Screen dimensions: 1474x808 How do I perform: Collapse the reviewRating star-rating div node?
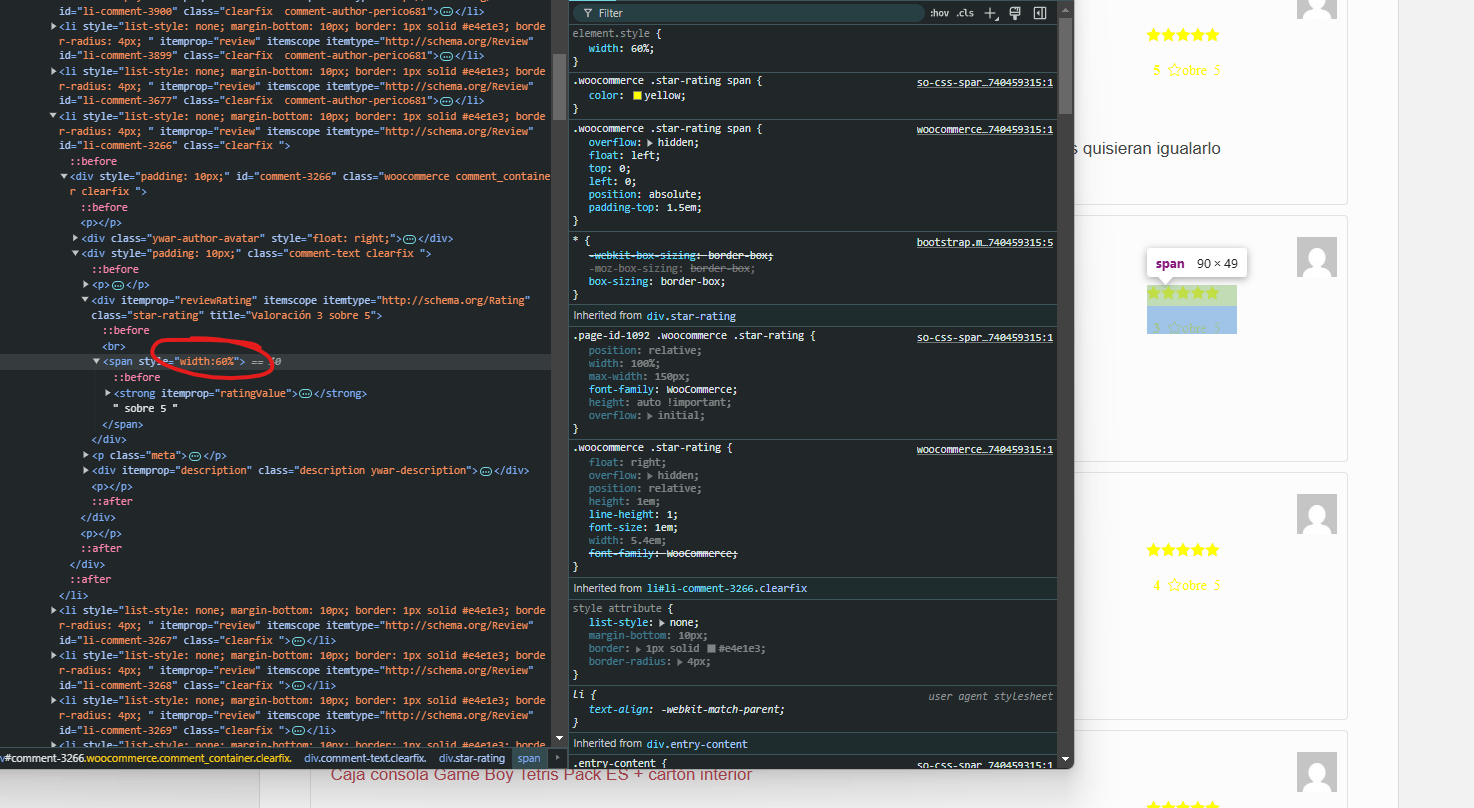click(x=86, y=300)
